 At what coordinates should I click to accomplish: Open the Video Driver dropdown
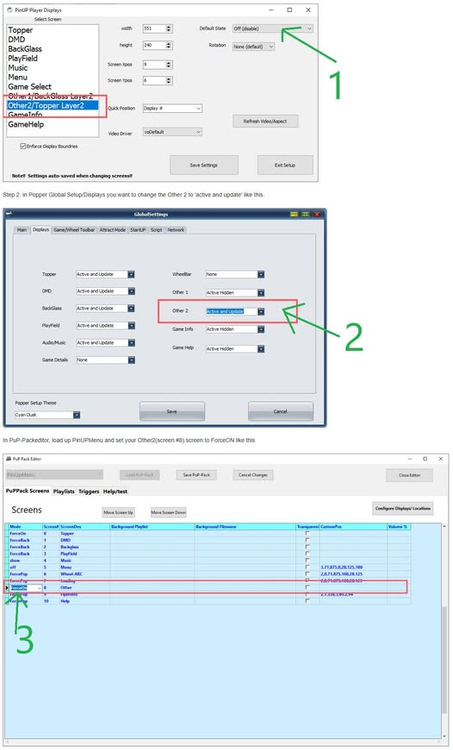[172, 132]
